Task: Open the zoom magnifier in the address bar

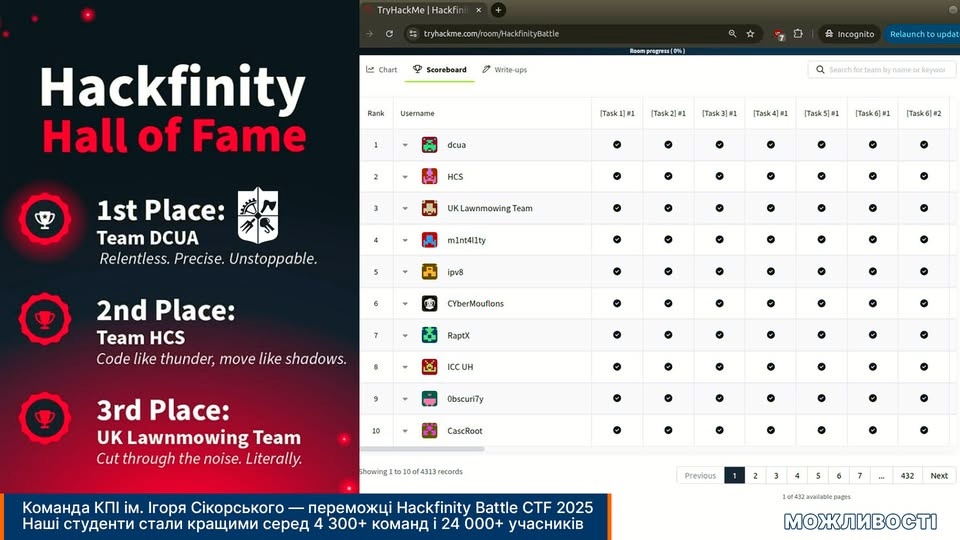Action: tap(732, 33)
